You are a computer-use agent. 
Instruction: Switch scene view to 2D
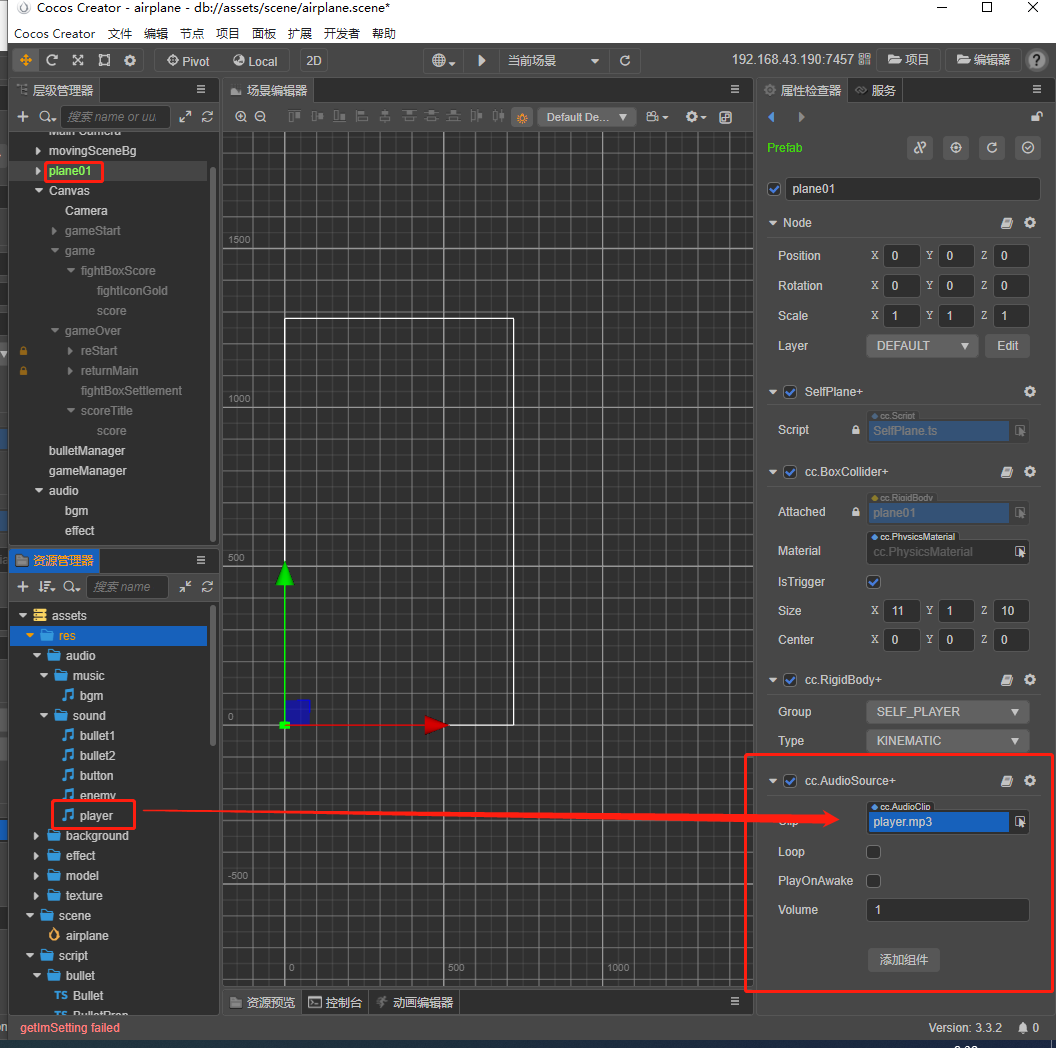coord(314,61)
